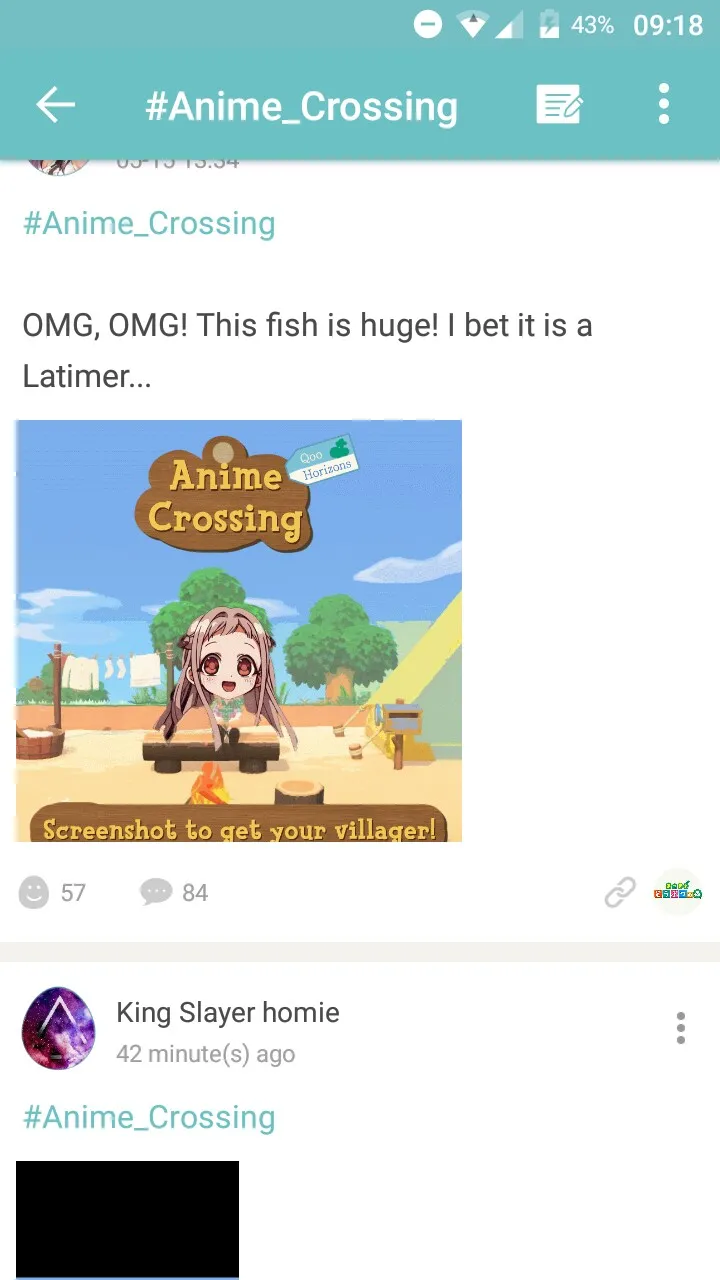The image size is (720, 1280).
Task: Copy the post link with the chain icon
Action: (620, 892)
